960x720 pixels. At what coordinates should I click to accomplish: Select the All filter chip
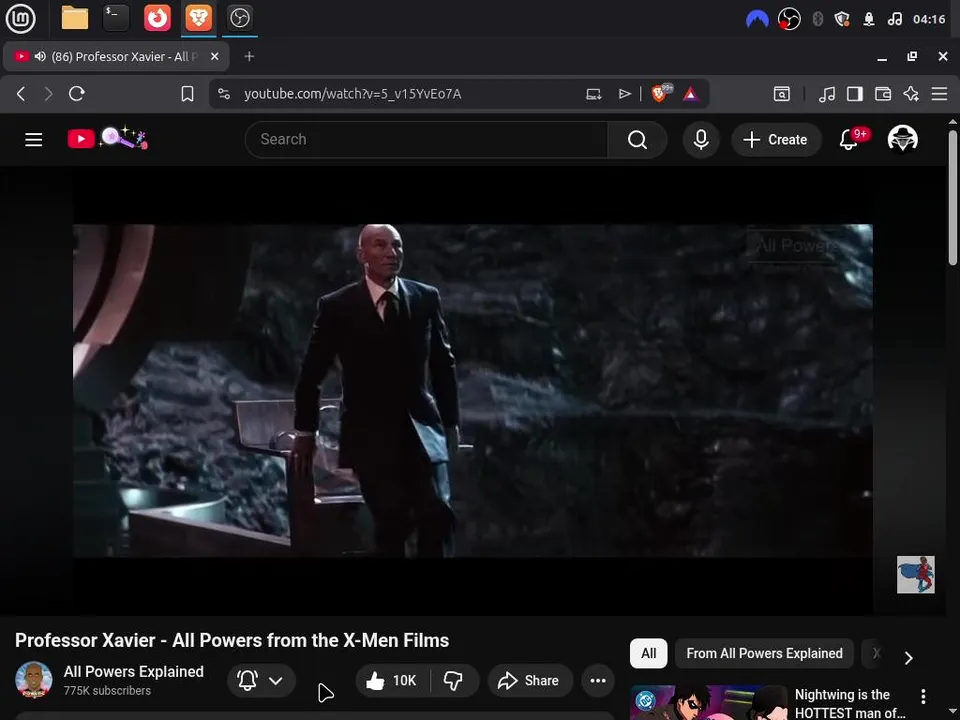(x=648, y=653)
